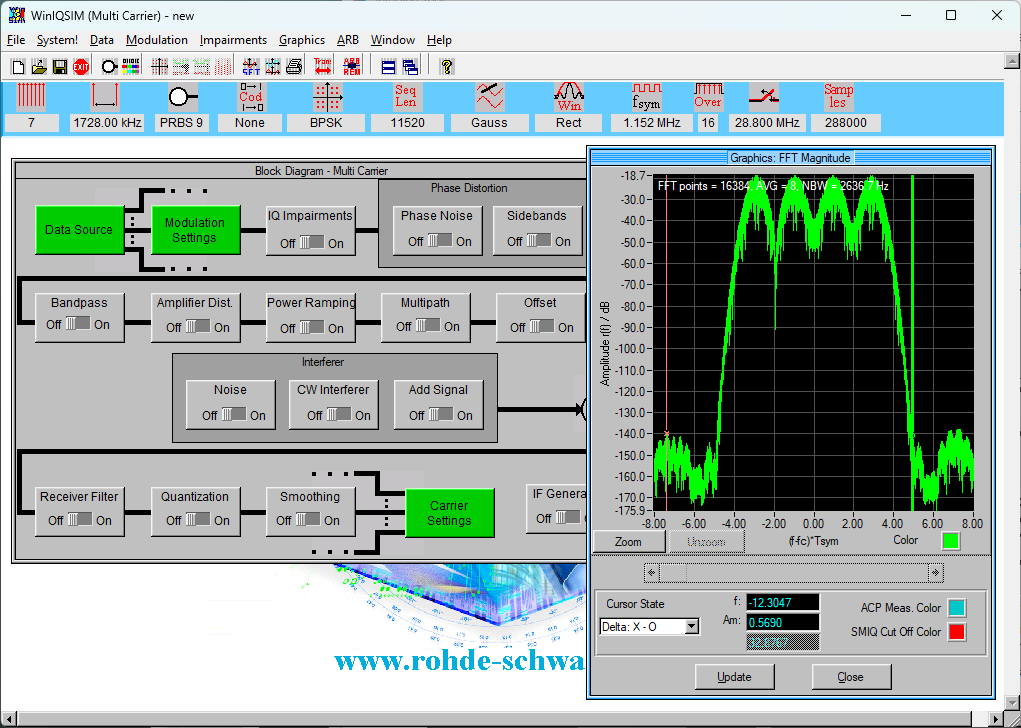Toggle the Multipath switch
1021x728 pixels.
click(428, 325)
